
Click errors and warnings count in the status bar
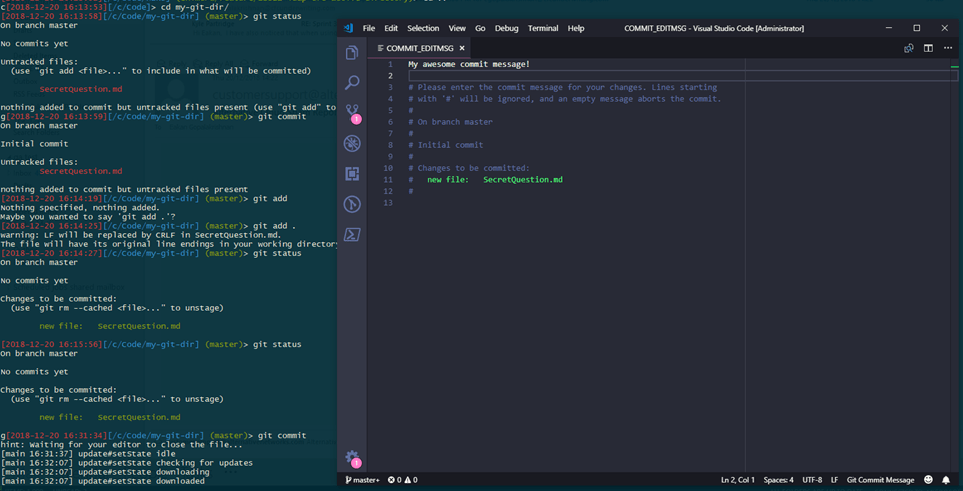[403, 480]
